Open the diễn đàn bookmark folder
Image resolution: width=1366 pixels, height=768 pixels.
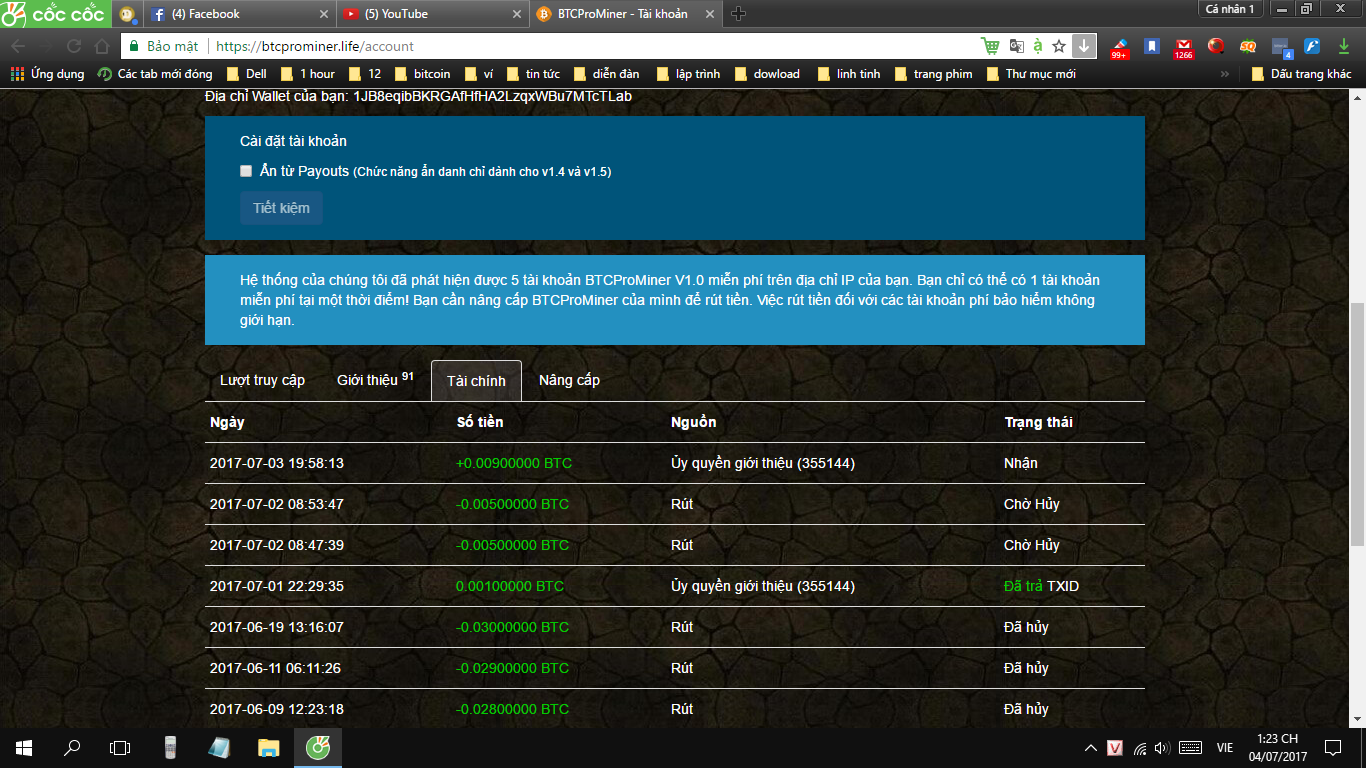(x=606, y=74)
